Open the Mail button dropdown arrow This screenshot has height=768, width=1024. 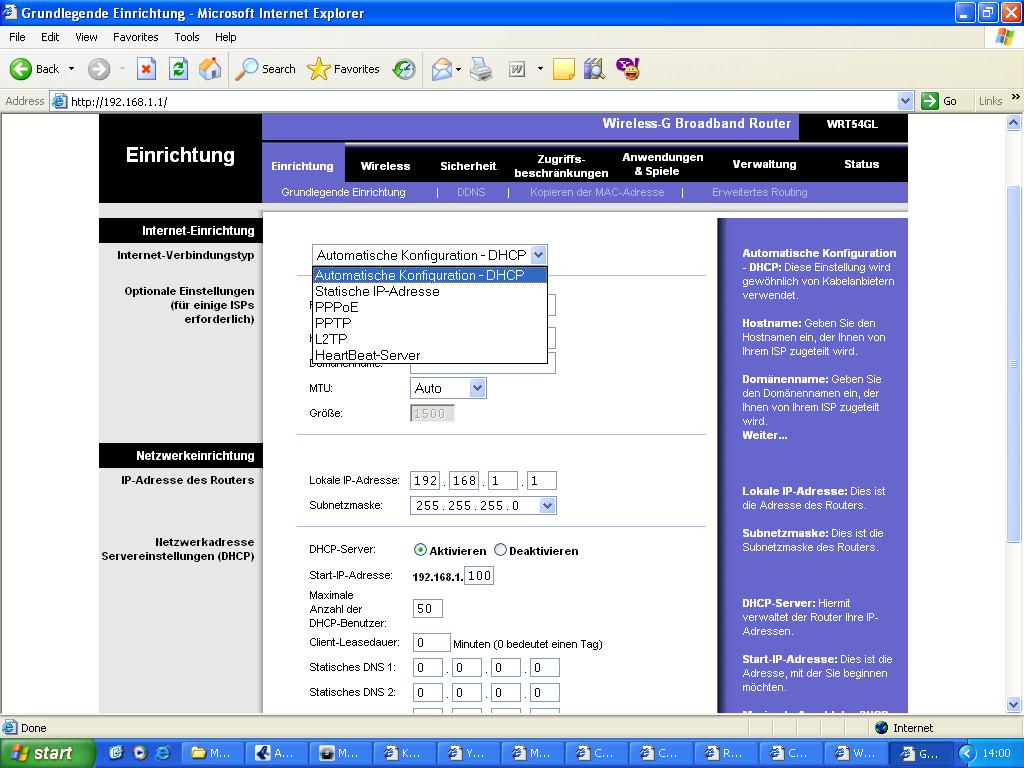458,69
